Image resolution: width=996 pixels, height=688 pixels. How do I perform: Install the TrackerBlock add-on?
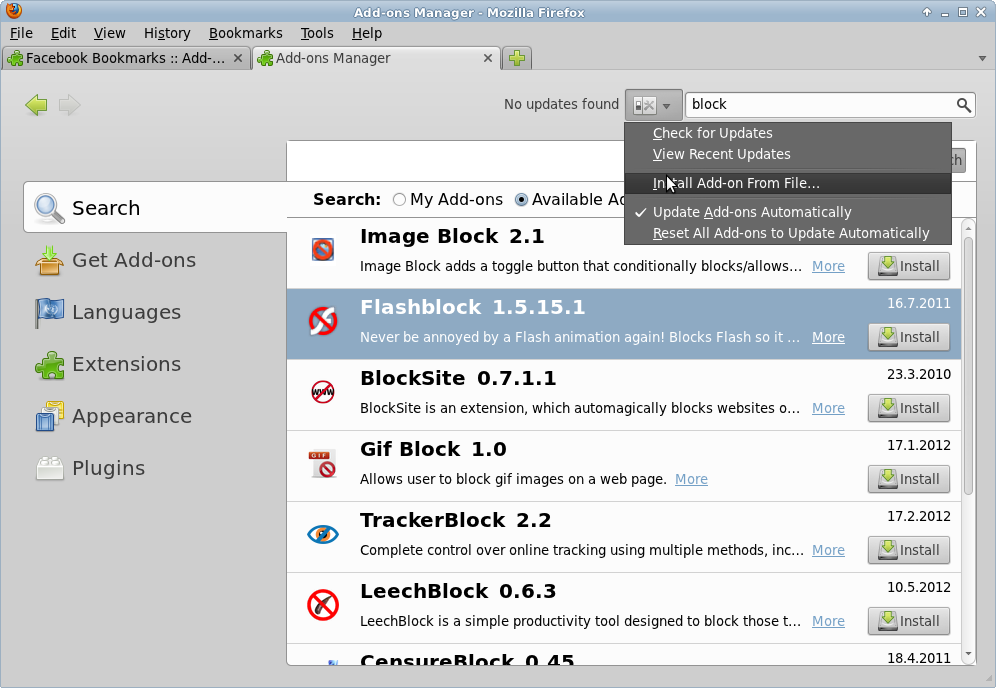(x=909, y=550)
